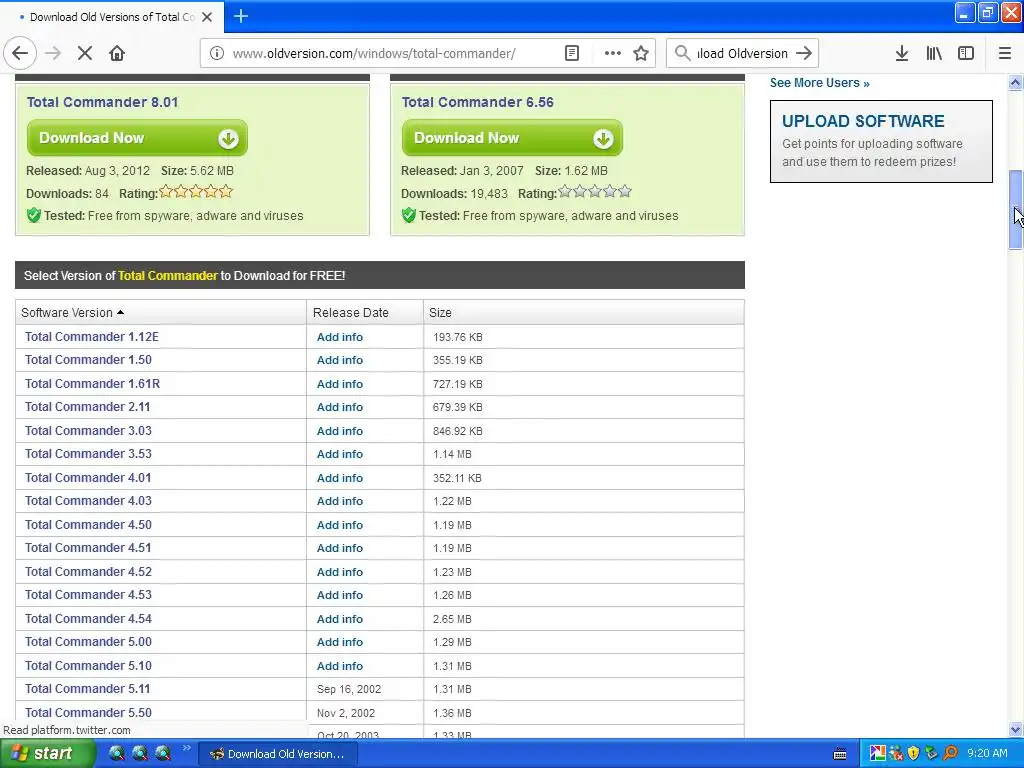Viewport: 1024px width, 768px height.
Task: Add info for Total Commander 5.10
Action: (340, 666)
